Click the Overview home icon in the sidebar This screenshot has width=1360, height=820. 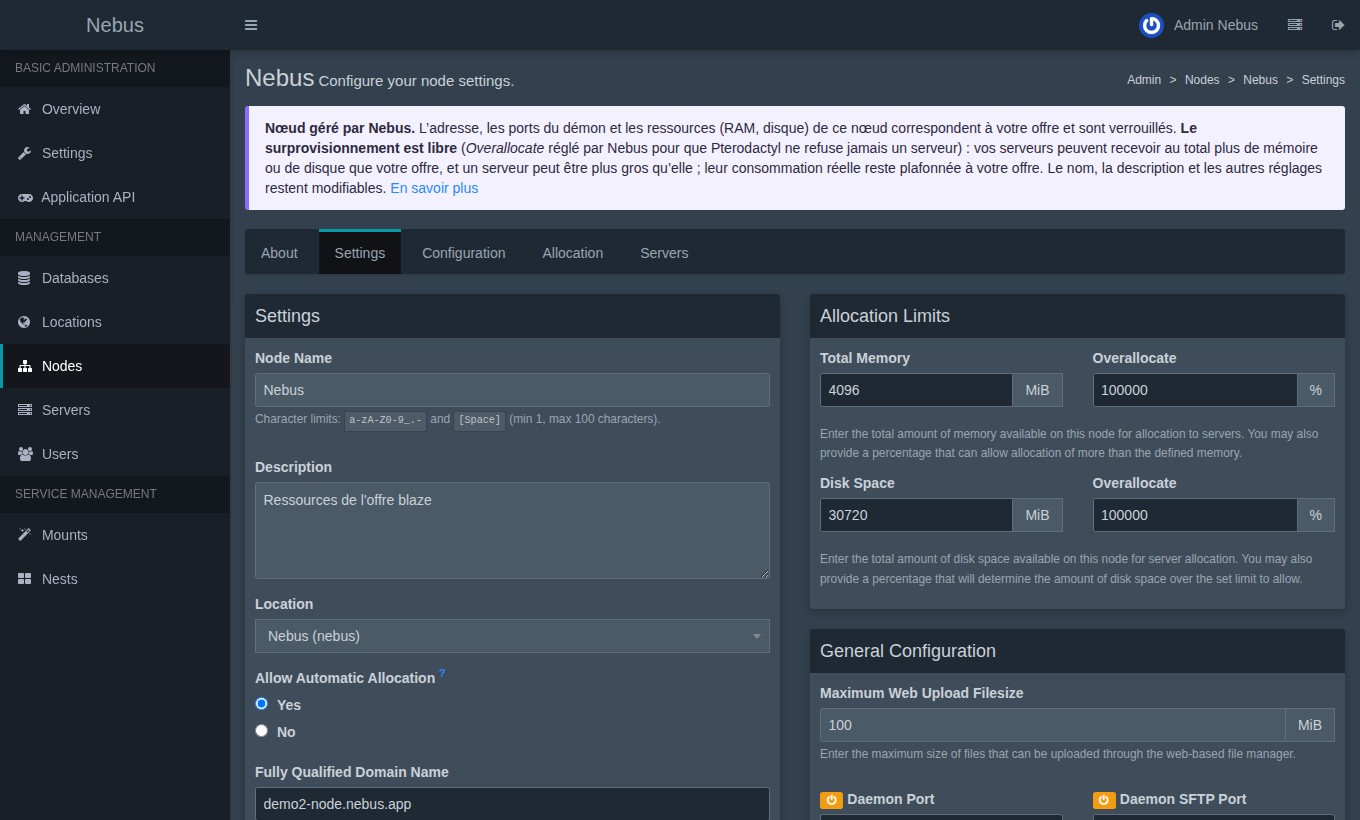(25, 109)
